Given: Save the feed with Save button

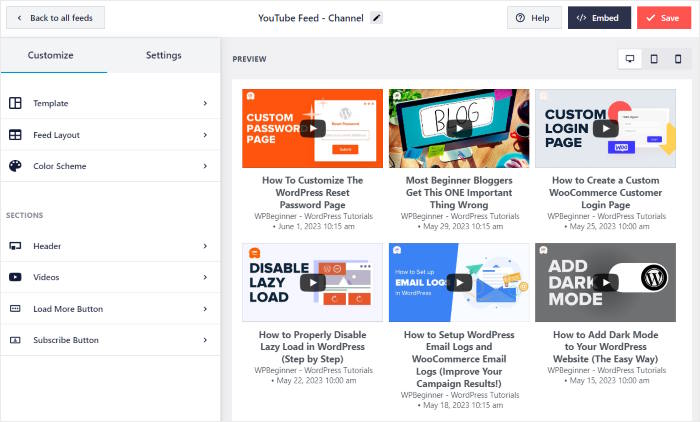Looking at the screenshot, I should click(x=664, y=18).
